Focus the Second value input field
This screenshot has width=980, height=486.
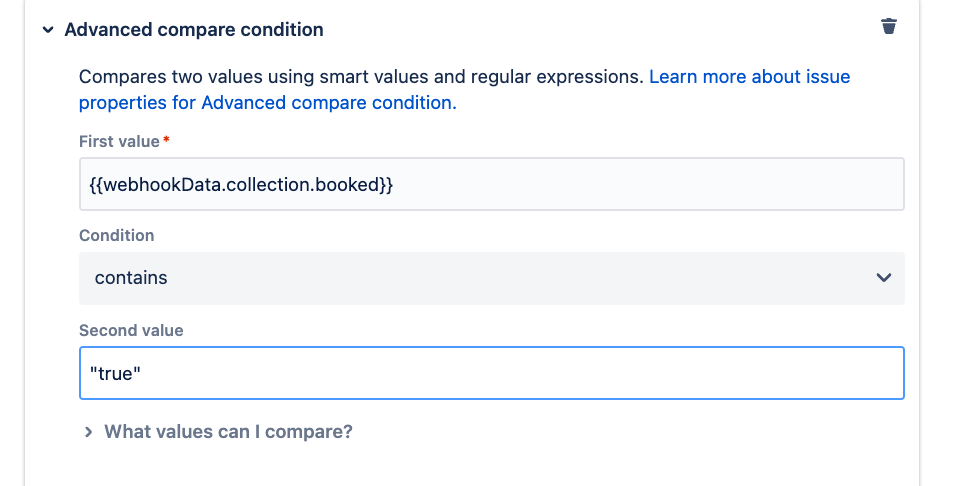pyautogui.click(x=491, y=374)
